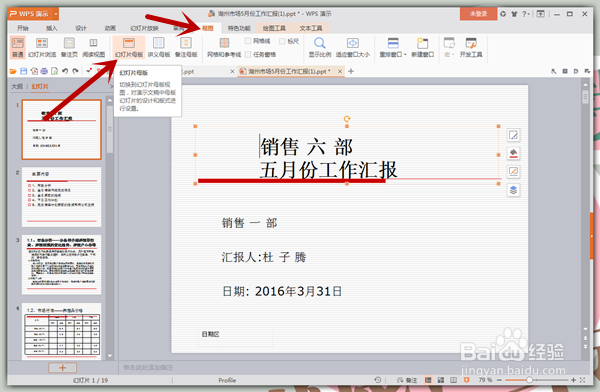This screenshot has width=600, height=392.
Task: Click the Print Preview icon
Action: (x=55, y=71)
